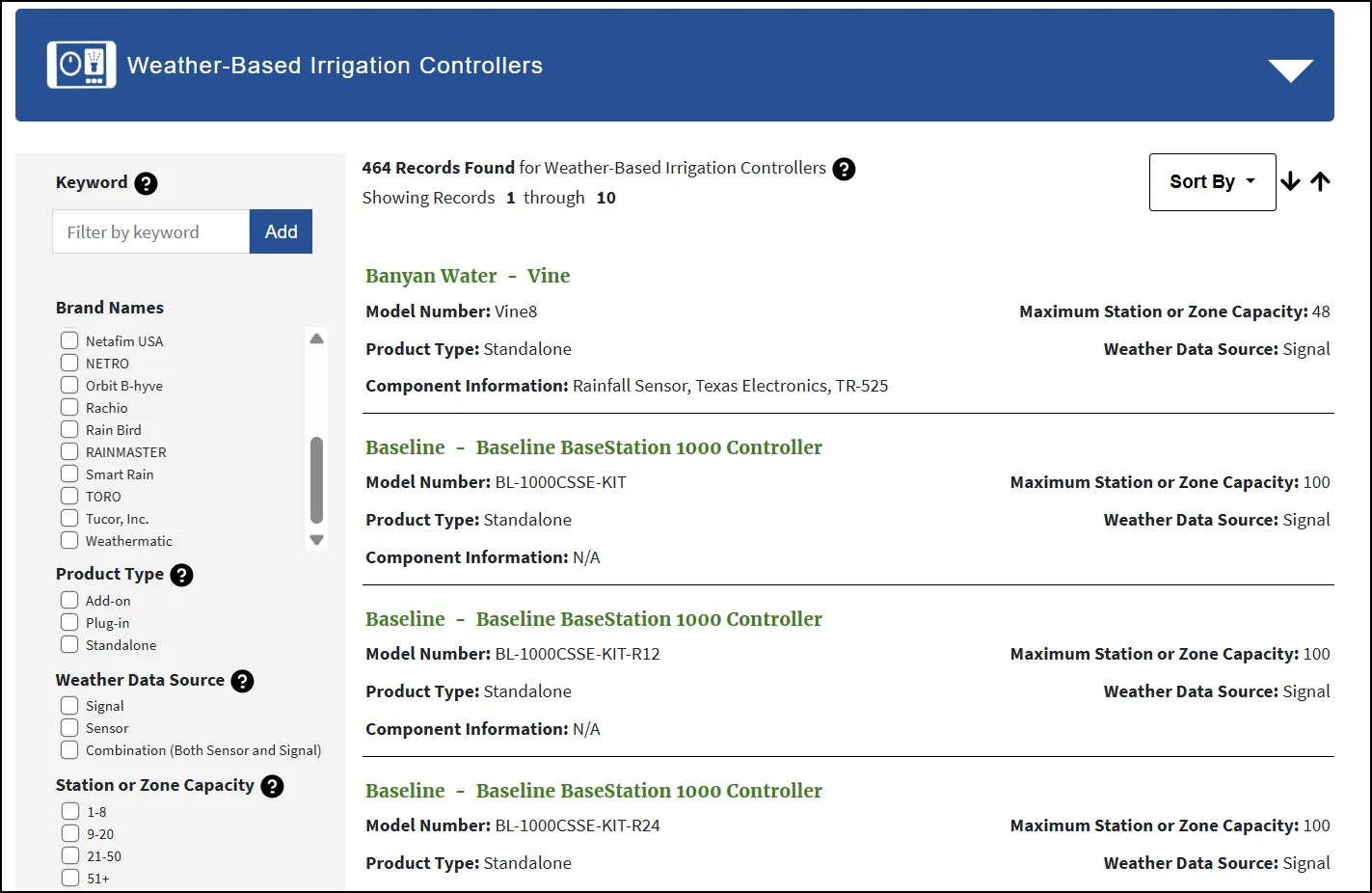This screenshot has height=893, width=1372.
Task: Sort results ascending with up arrow
Action: pos(1321,181)
